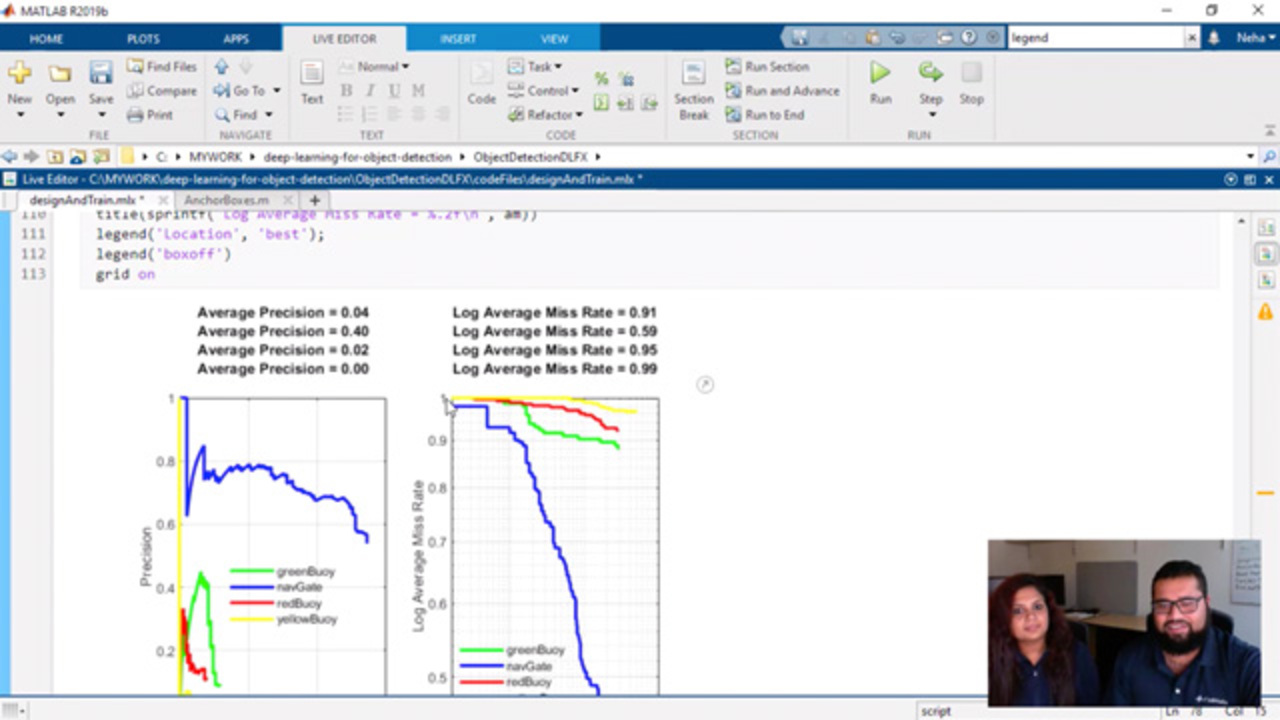Screen dimensions: 1280x720
Task: Switch to the PLOTS ribbon tab
Action: tap(143, 39)
